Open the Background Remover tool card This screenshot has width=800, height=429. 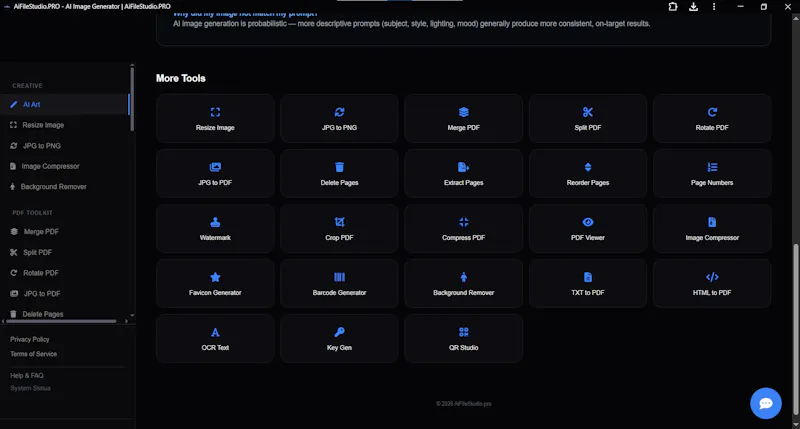[463, 284]
